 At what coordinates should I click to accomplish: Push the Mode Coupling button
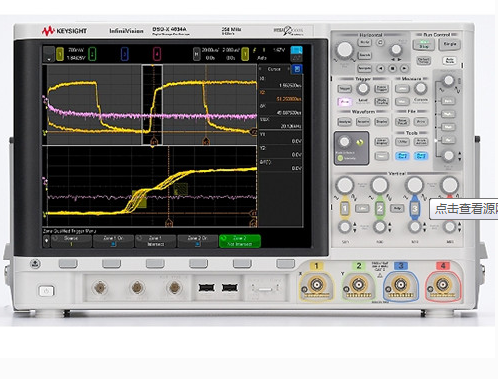pyautogui.click(x=381, y=102)
